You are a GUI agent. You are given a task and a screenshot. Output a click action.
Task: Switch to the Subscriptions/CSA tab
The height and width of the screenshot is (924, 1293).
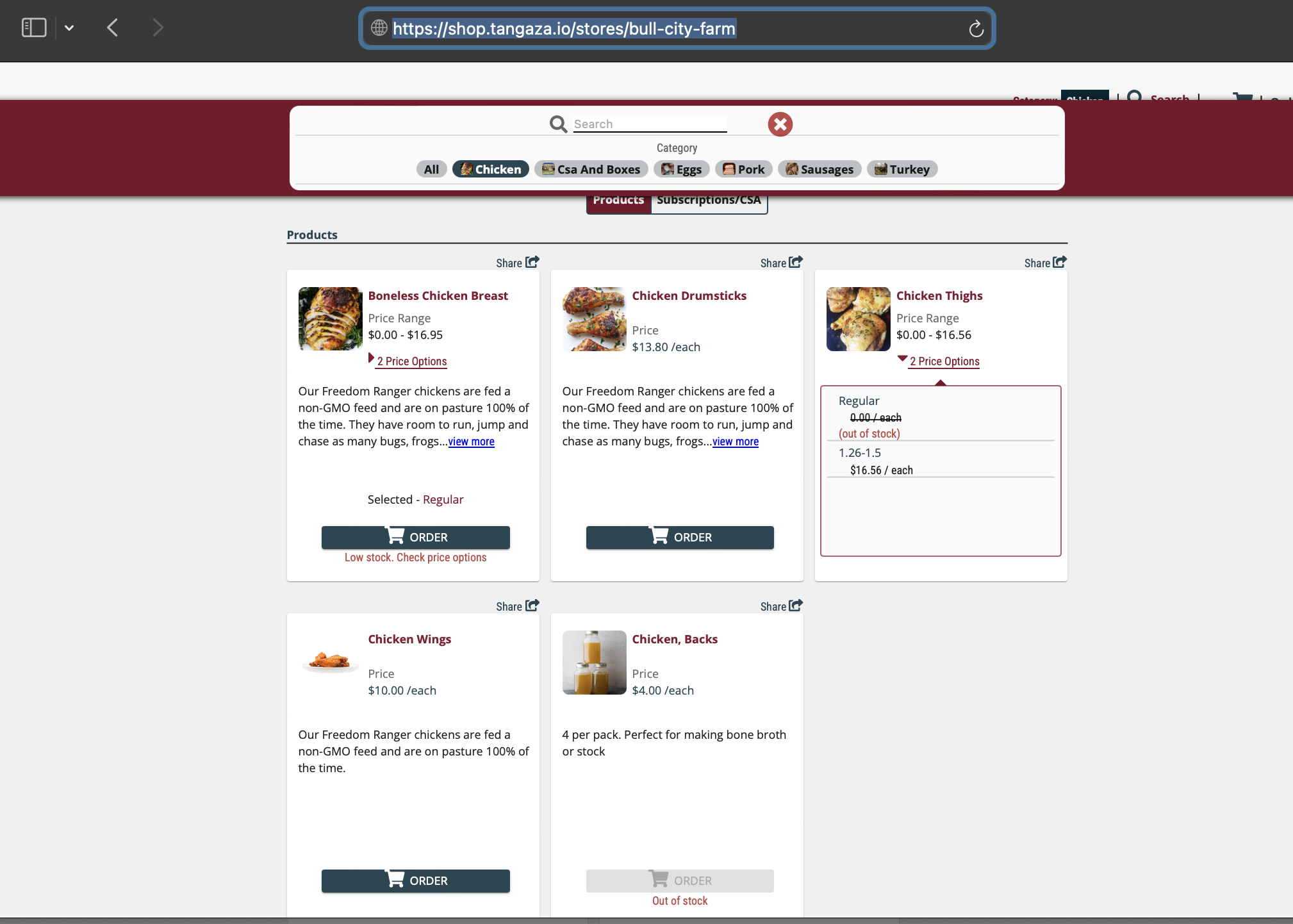708,199
